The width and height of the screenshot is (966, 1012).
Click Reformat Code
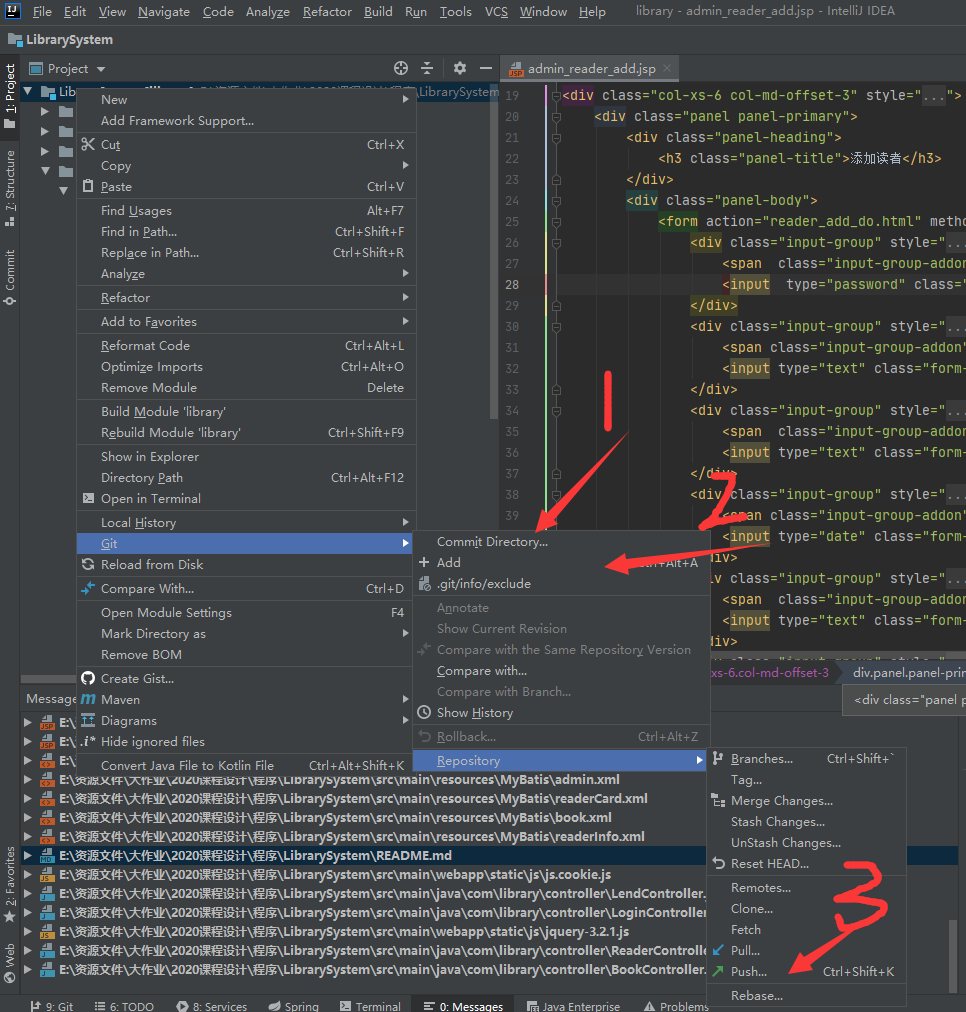(x=246, y=345)
